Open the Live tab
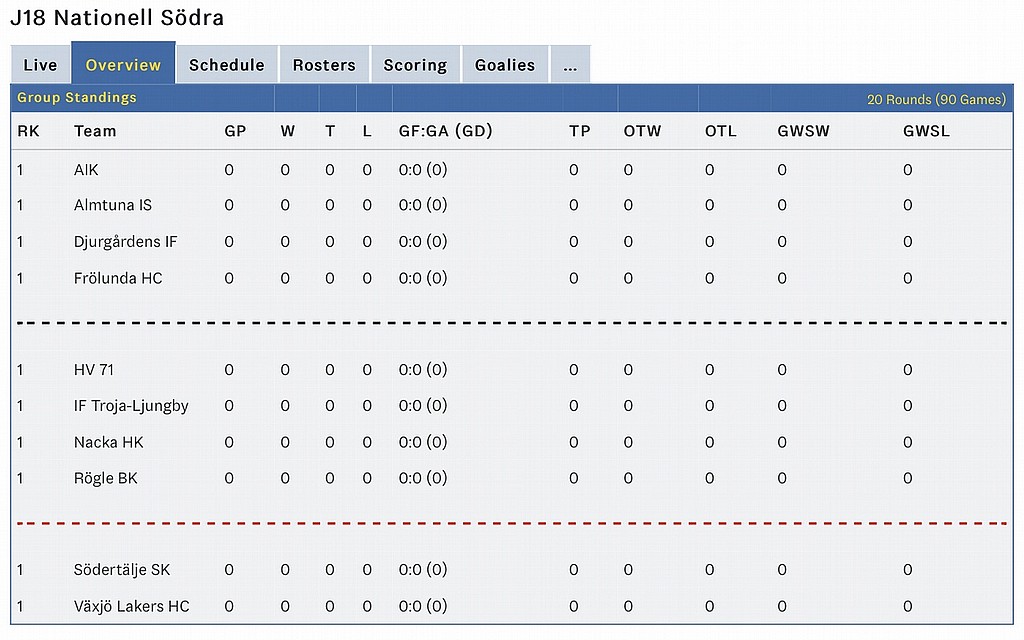Image resolution: width=1024 pixels, height=640 pixels. point(40,65)
